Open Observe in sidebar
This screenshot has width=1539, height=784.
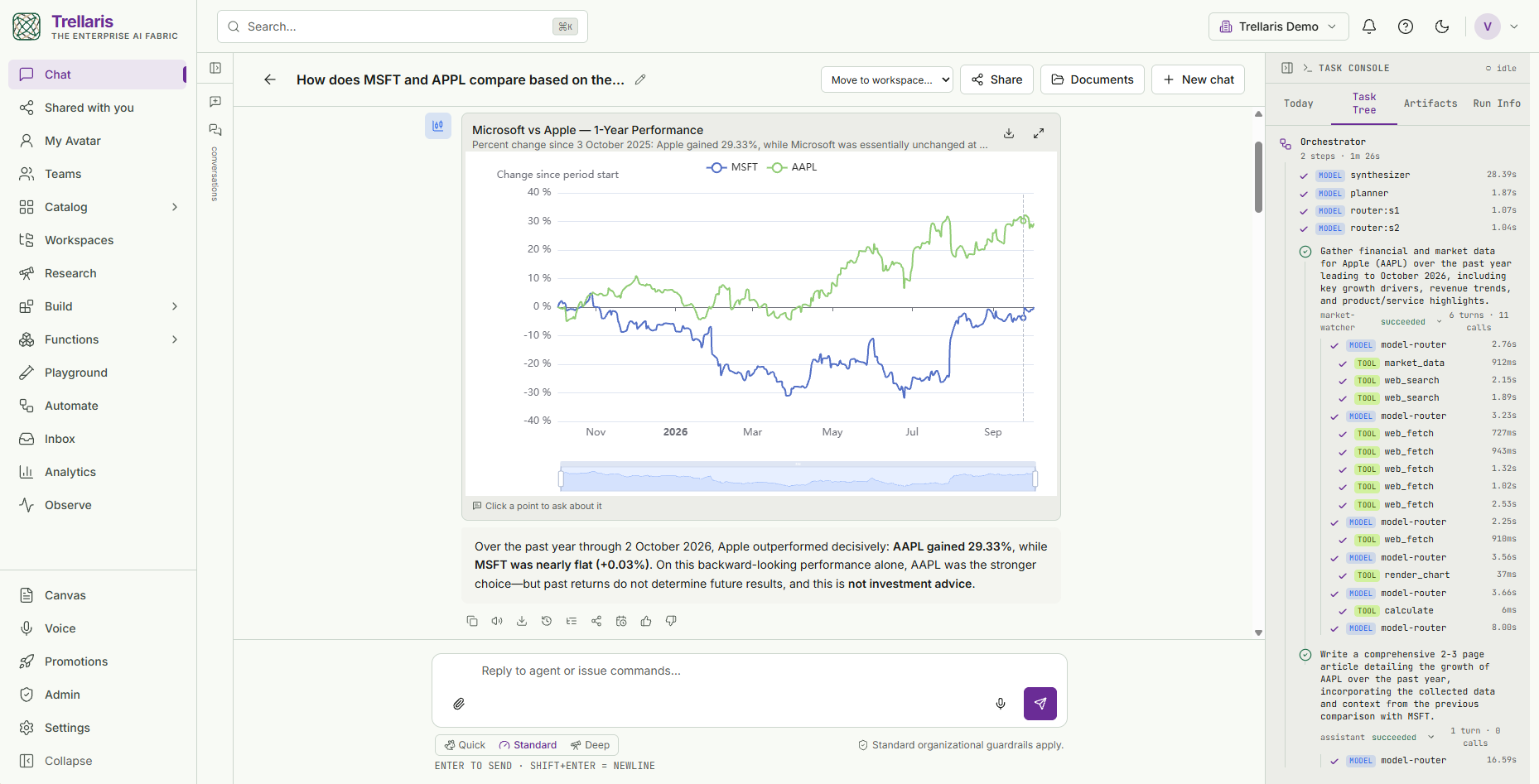(98, 505)
